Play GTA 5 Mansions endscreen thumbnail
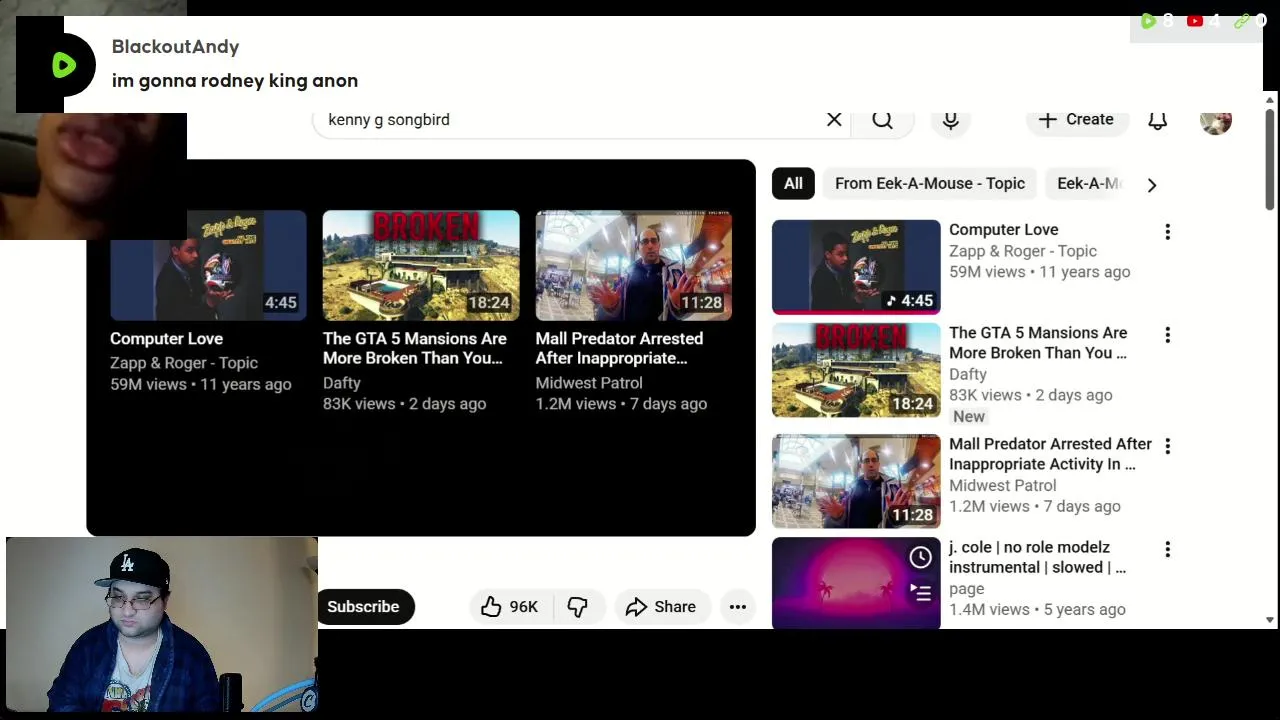1280x720 pixels. (421, 266)
